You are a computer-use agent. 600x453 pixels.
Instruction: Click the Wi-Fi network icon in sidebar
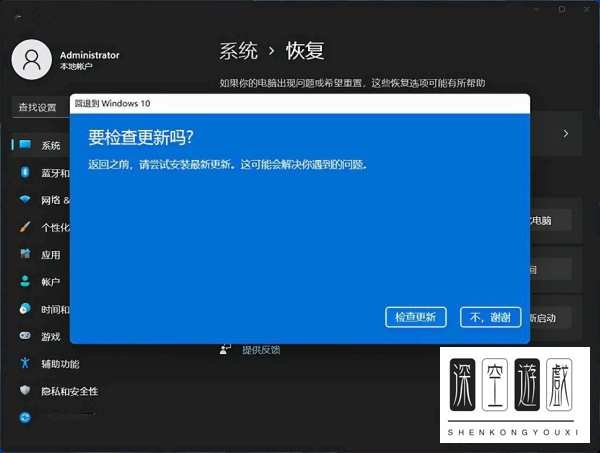pos(25,199)
